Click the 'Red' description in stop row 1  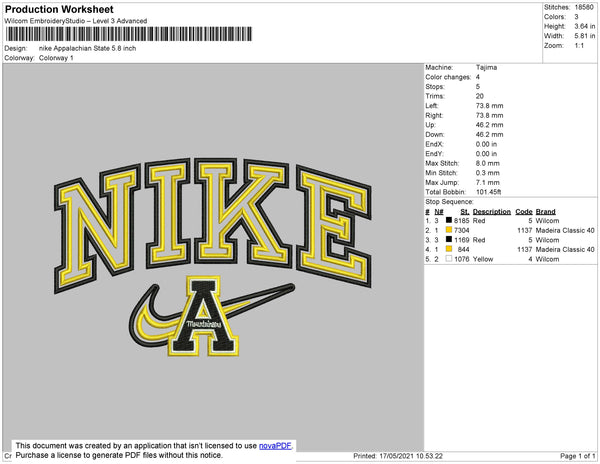coord(479,221)
